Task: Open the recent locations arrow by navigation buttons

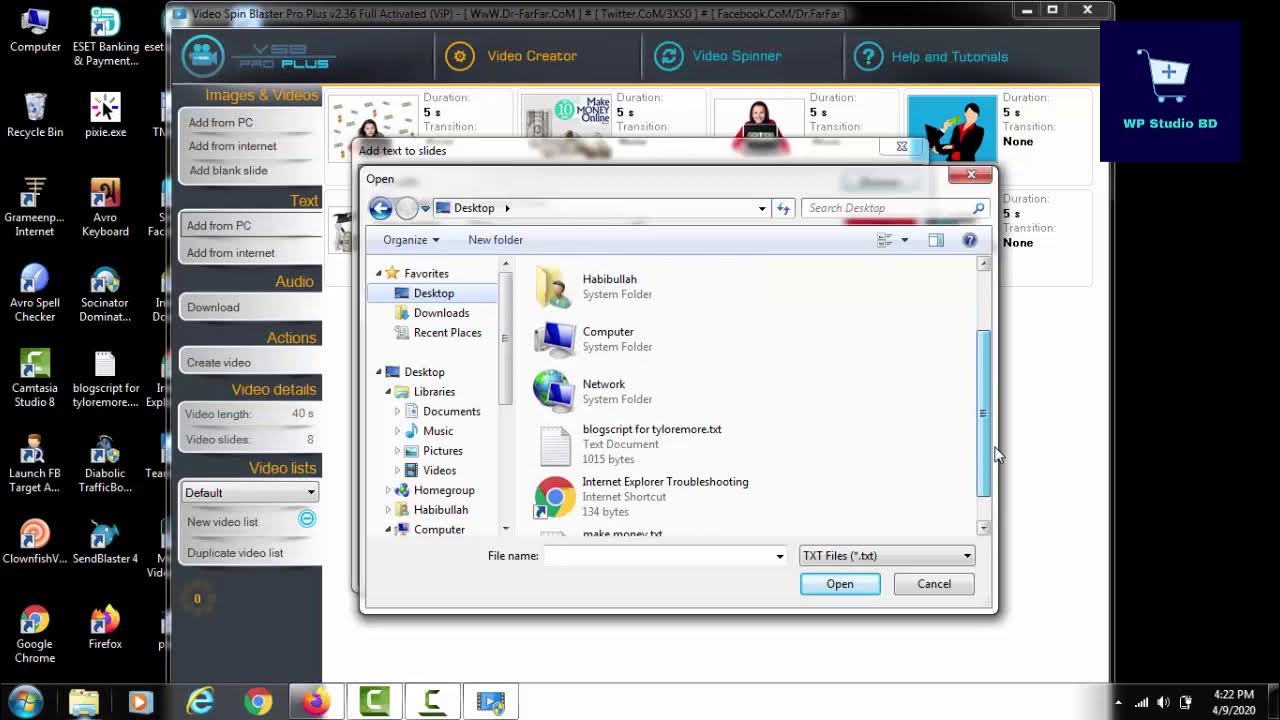Action: click(425, 208)
